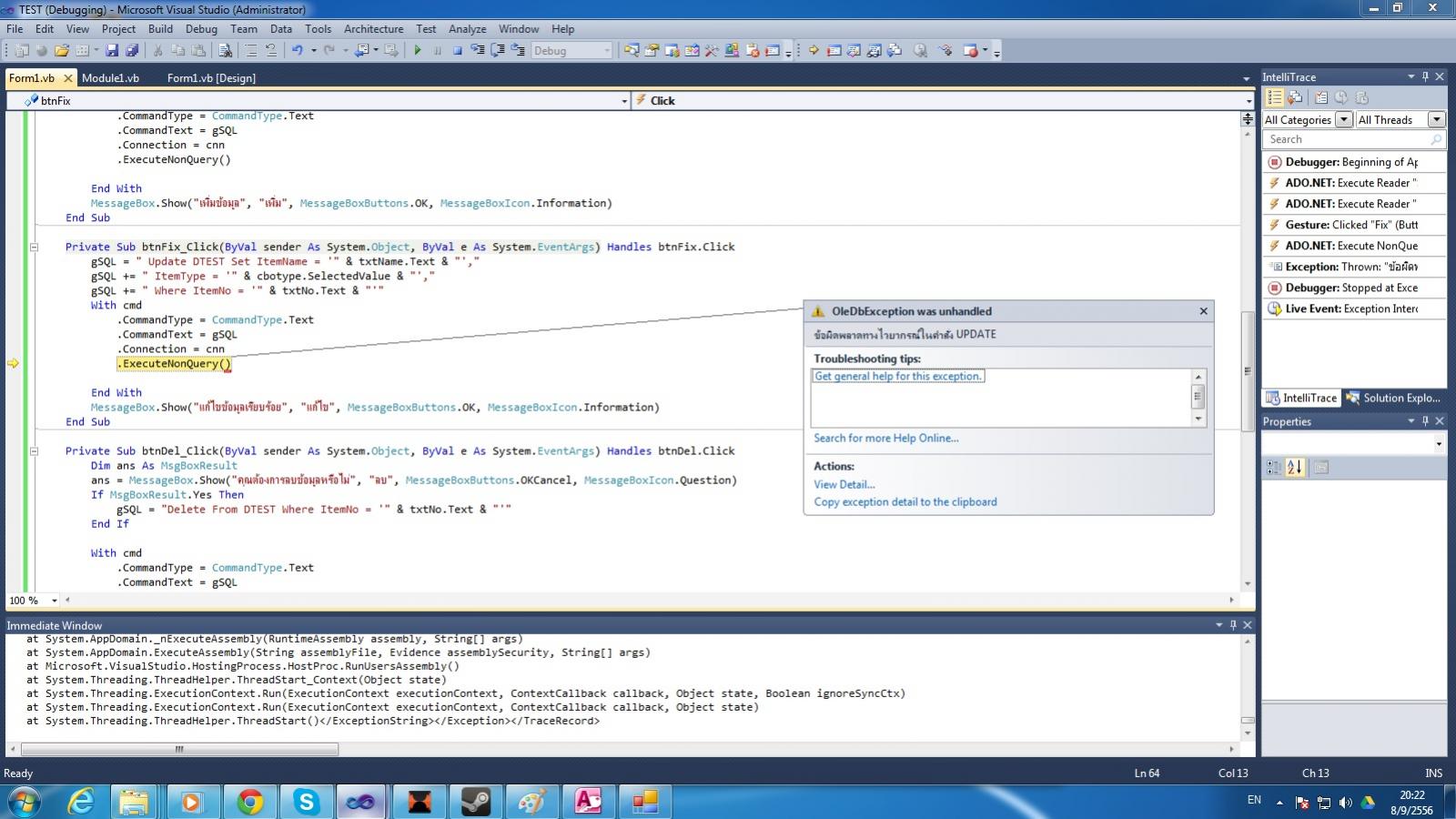Switch IntelliTrace to Events view
Image resolution: width=1456 pixels, height=819 pixels.
pos(1275,97)
